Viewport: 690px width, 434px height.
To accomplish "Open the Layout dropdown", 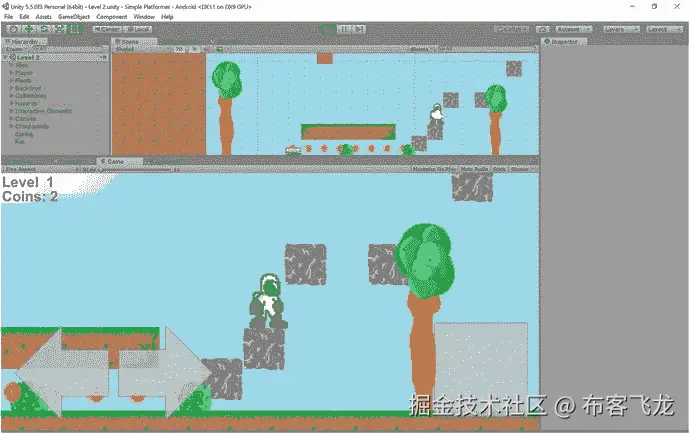I will click(664, 29).
